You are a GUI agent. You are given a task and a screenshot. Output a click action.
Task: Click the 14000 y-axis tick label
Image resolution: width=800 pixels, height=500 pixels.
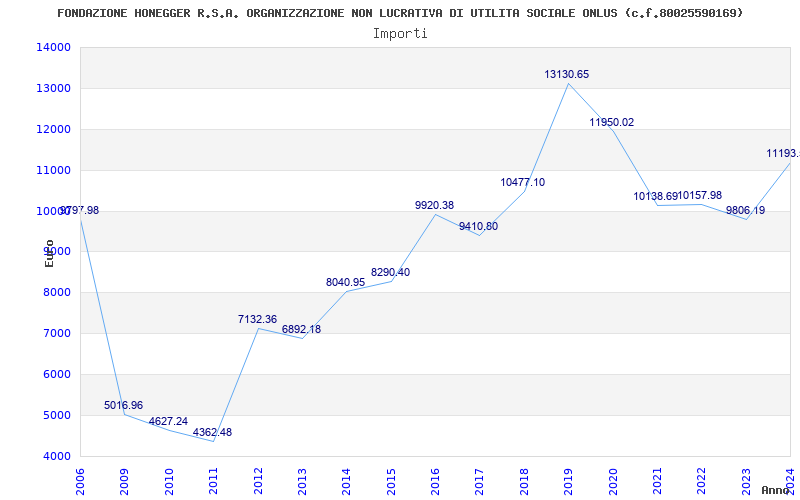tap(53, 47)
